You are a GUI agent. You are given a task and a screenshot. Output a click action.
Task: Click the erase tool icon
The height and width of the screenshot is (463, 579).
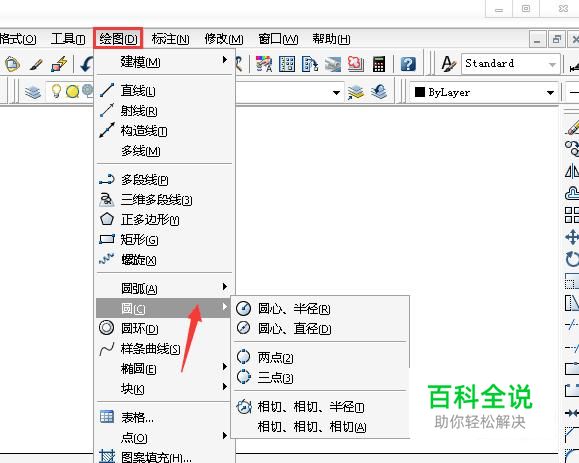click(573, 127)
